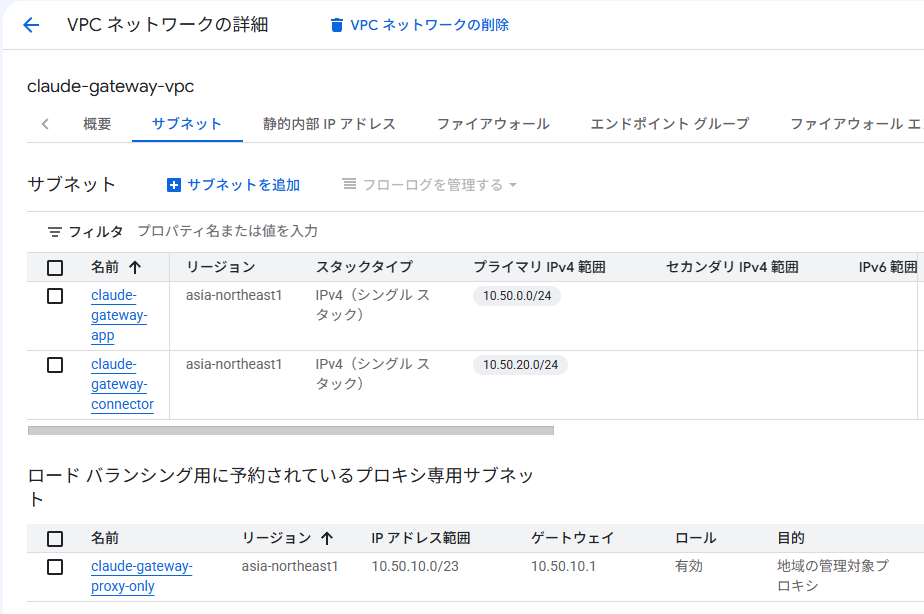
Task: Go back with the left arrow icon
Action: click(x=31, y=25)
